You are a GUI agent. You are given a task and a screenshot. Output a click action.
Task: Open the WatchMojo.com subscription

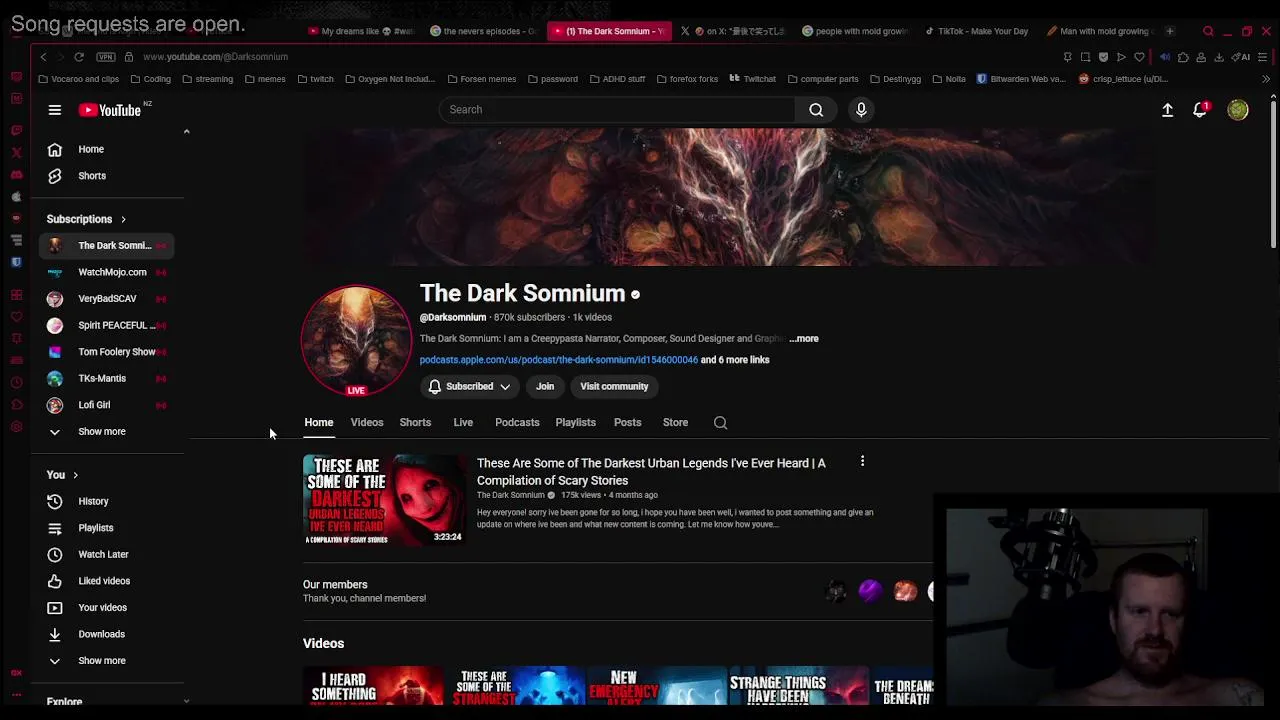click(107, 272)
